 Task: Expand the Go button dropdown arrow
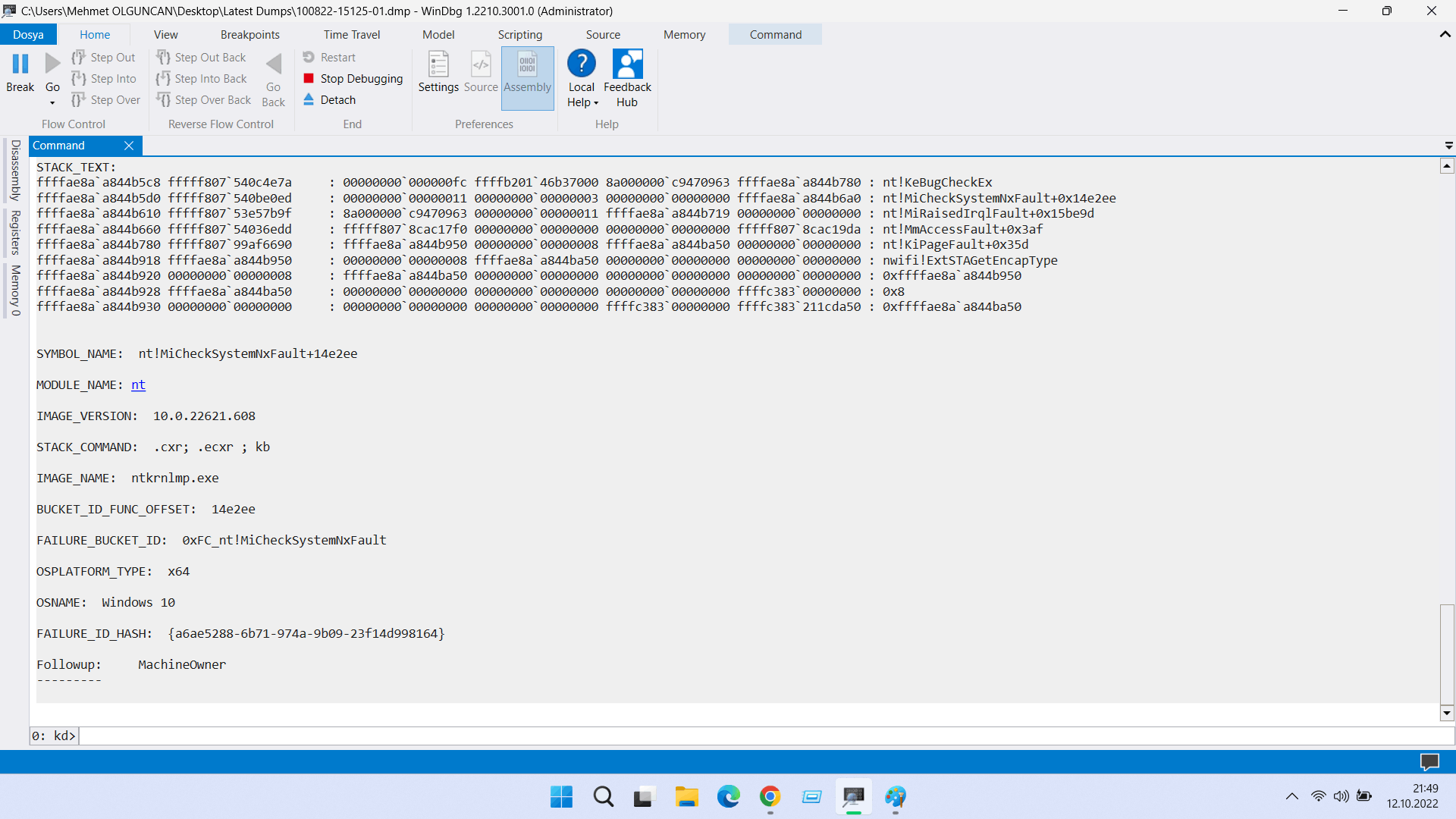(x=52, y=103)
